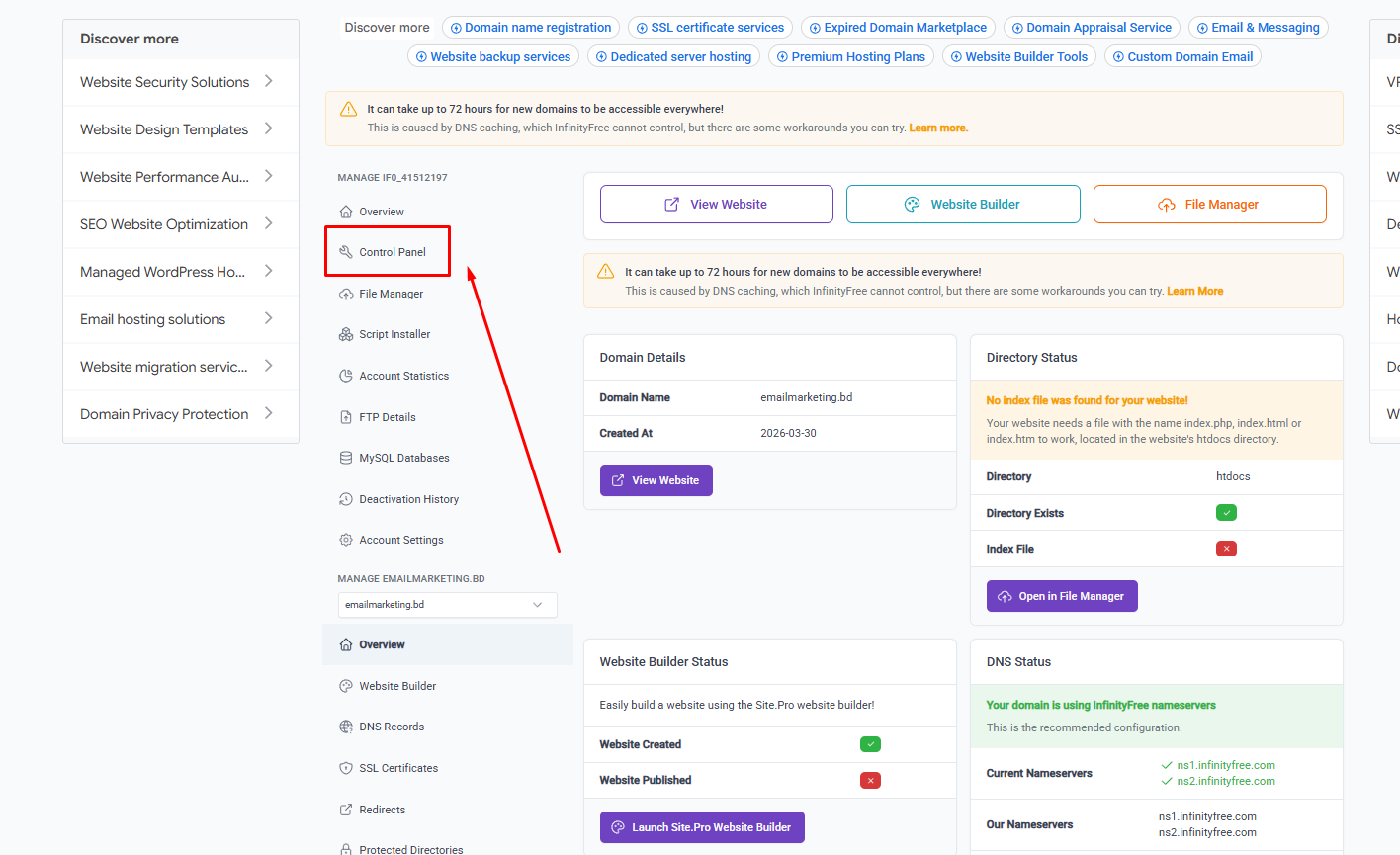The height and width of the screenshot is (855, 1400).
Task: Click the red Index File status indicator
Action: pos(1226,549)
